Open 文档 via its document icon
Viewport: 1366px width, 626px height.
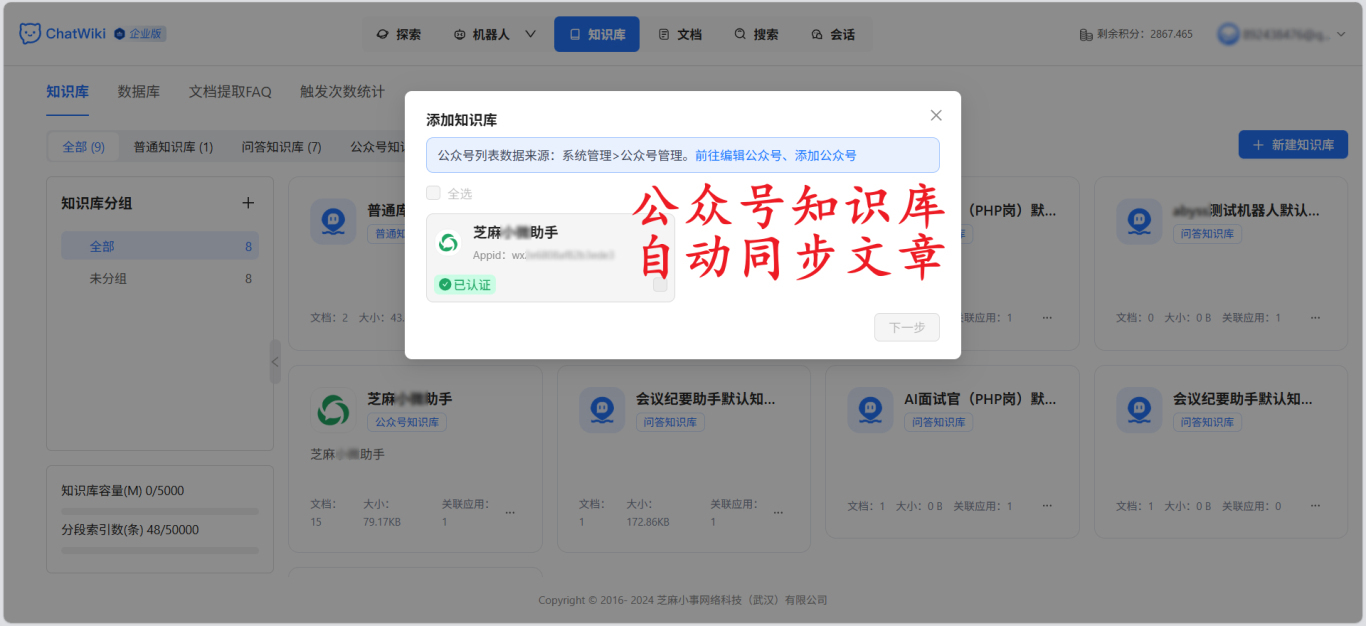[x=665, y=33]
